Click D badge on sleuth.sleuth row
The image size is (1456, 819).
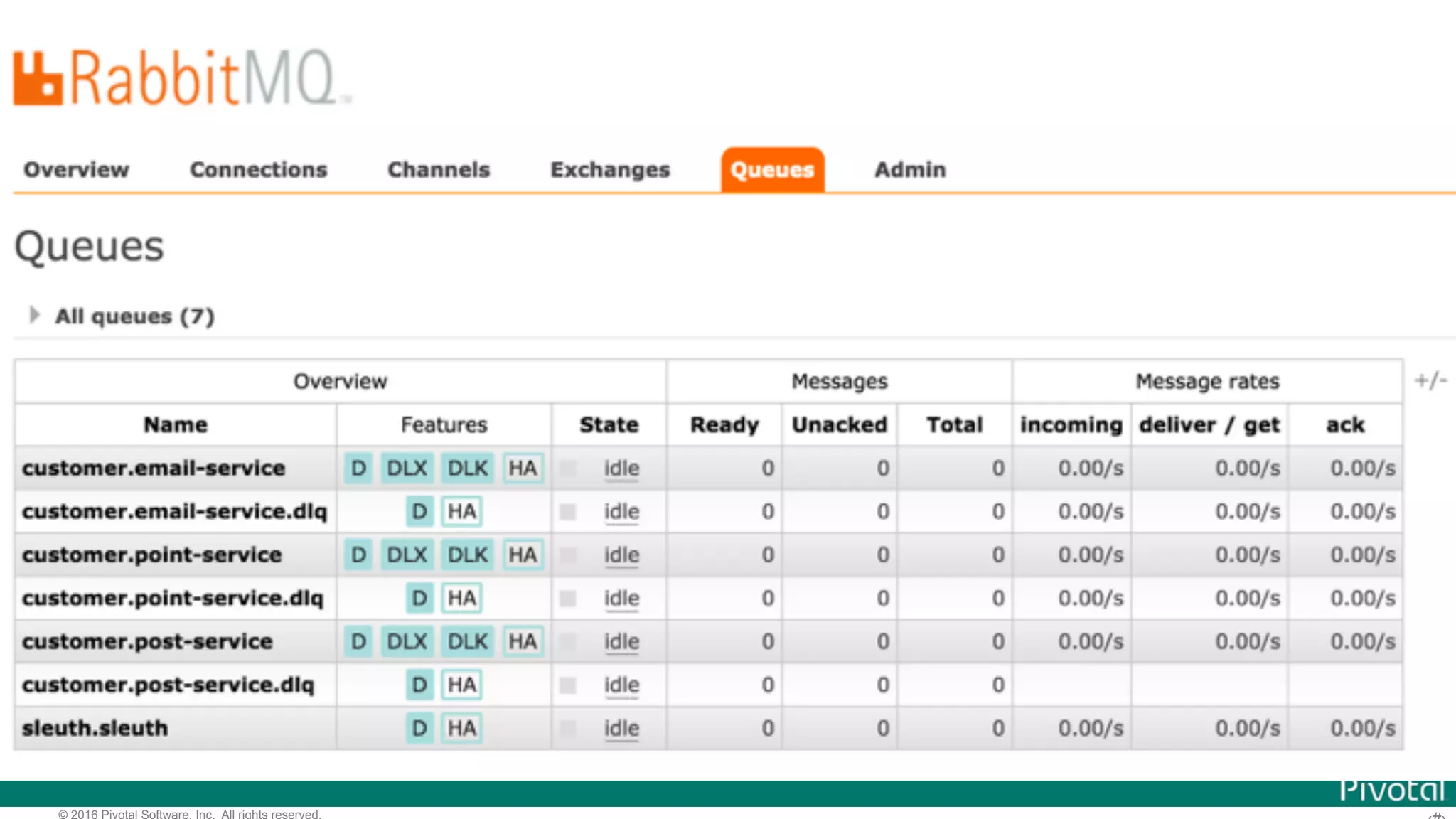coord(419,729)
